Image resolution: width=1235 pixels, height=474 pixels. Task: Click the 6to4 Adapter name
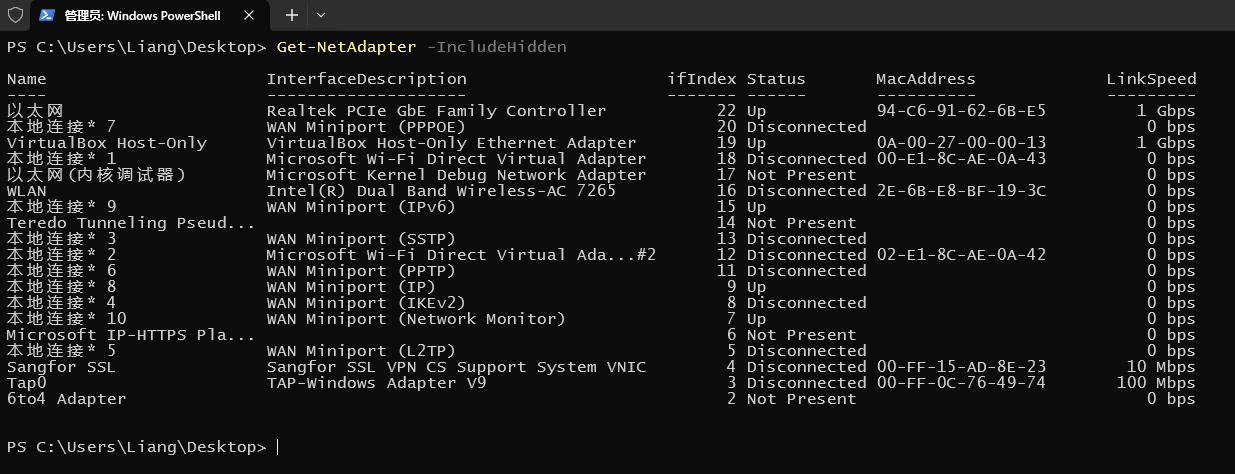click(x=66, y=399)
